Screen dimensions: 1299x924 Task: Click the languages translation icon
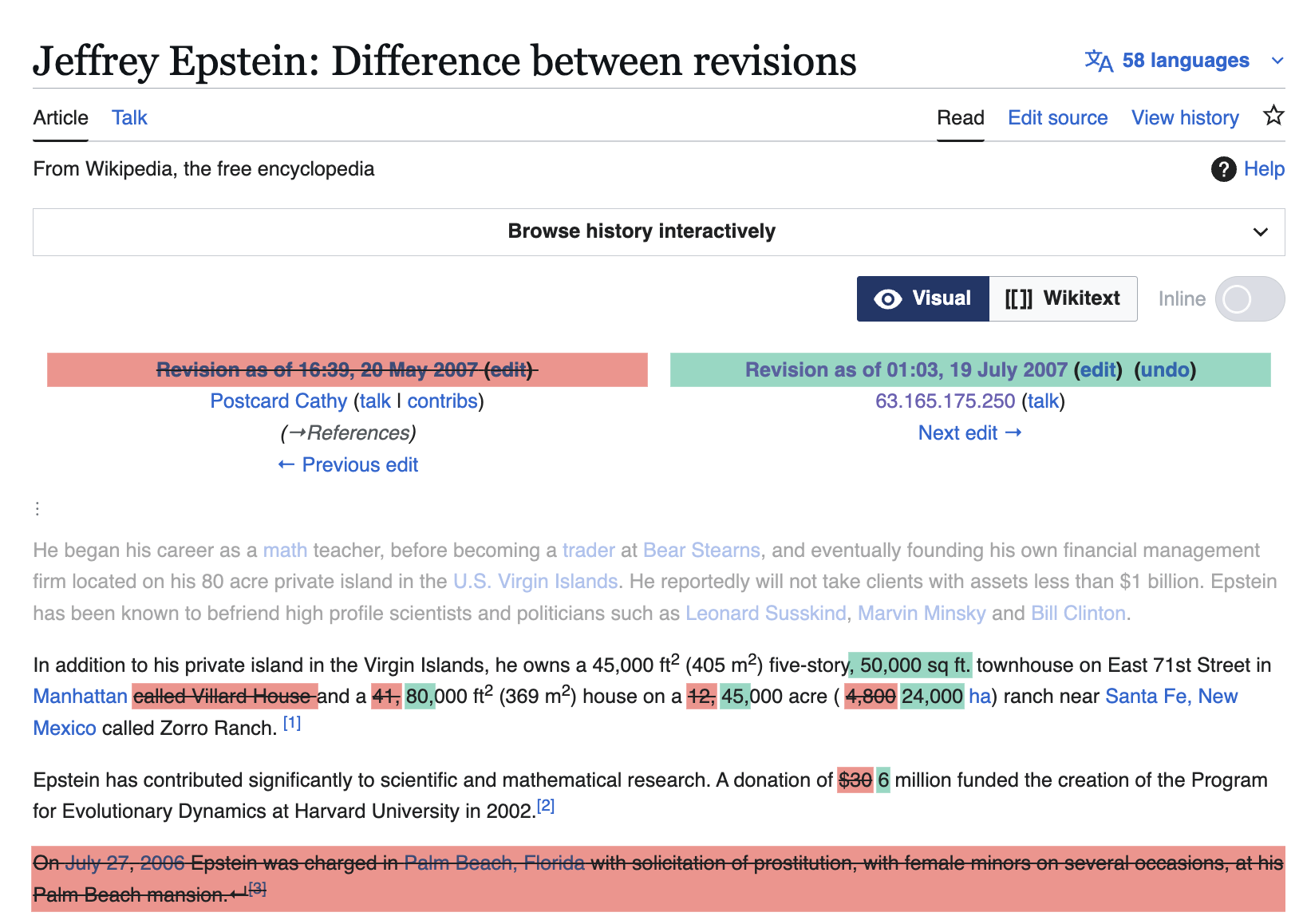pos(1099,61)
